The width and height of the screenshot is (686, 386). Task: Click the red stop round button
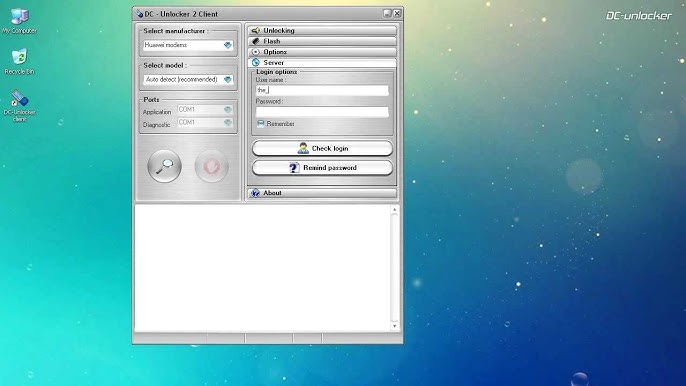click(211, 166)
